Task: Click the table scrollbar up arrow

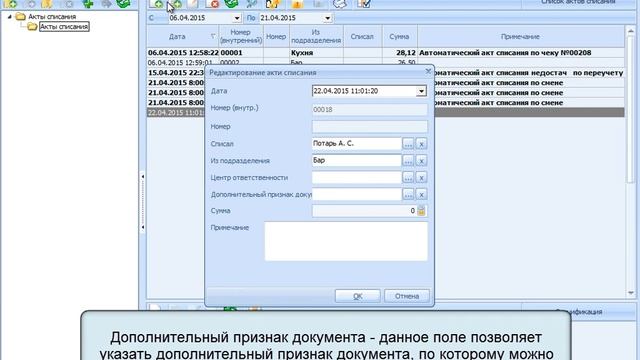Action: click(631, 31)
